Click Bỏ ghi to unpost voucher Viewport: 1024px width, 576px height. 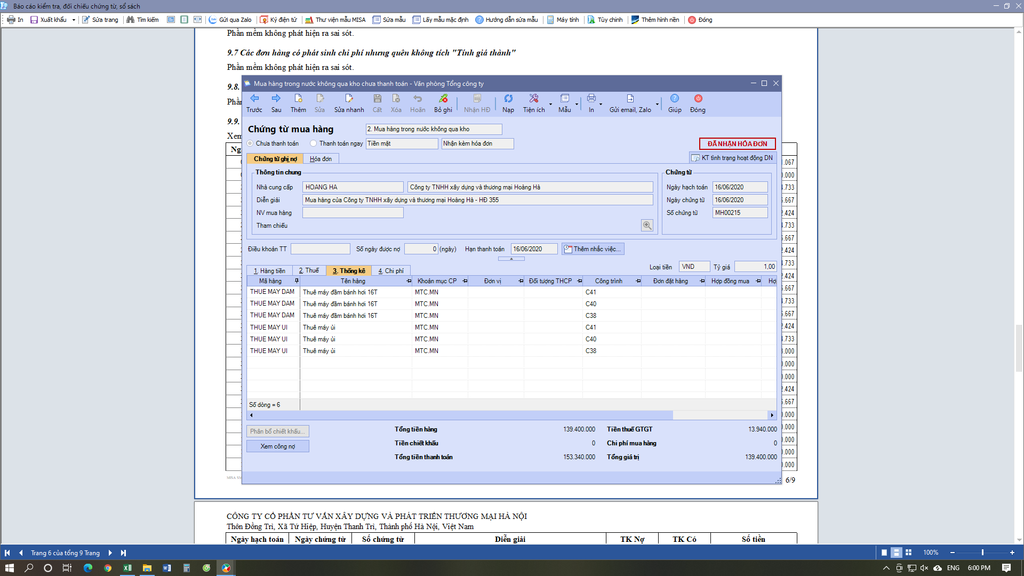[x=443, y=103]
